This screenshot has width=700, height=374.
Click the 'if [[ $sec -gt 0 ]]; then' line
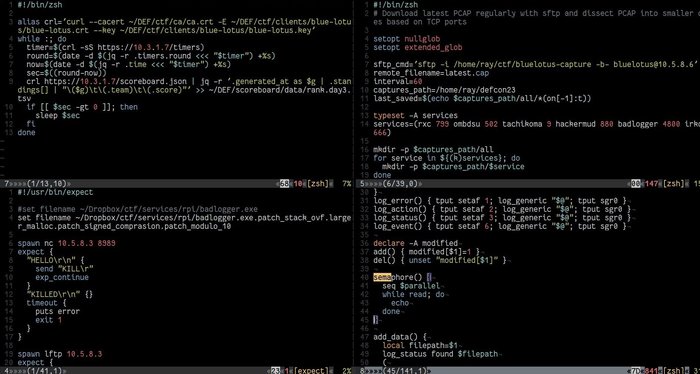(x=82, y=107)
